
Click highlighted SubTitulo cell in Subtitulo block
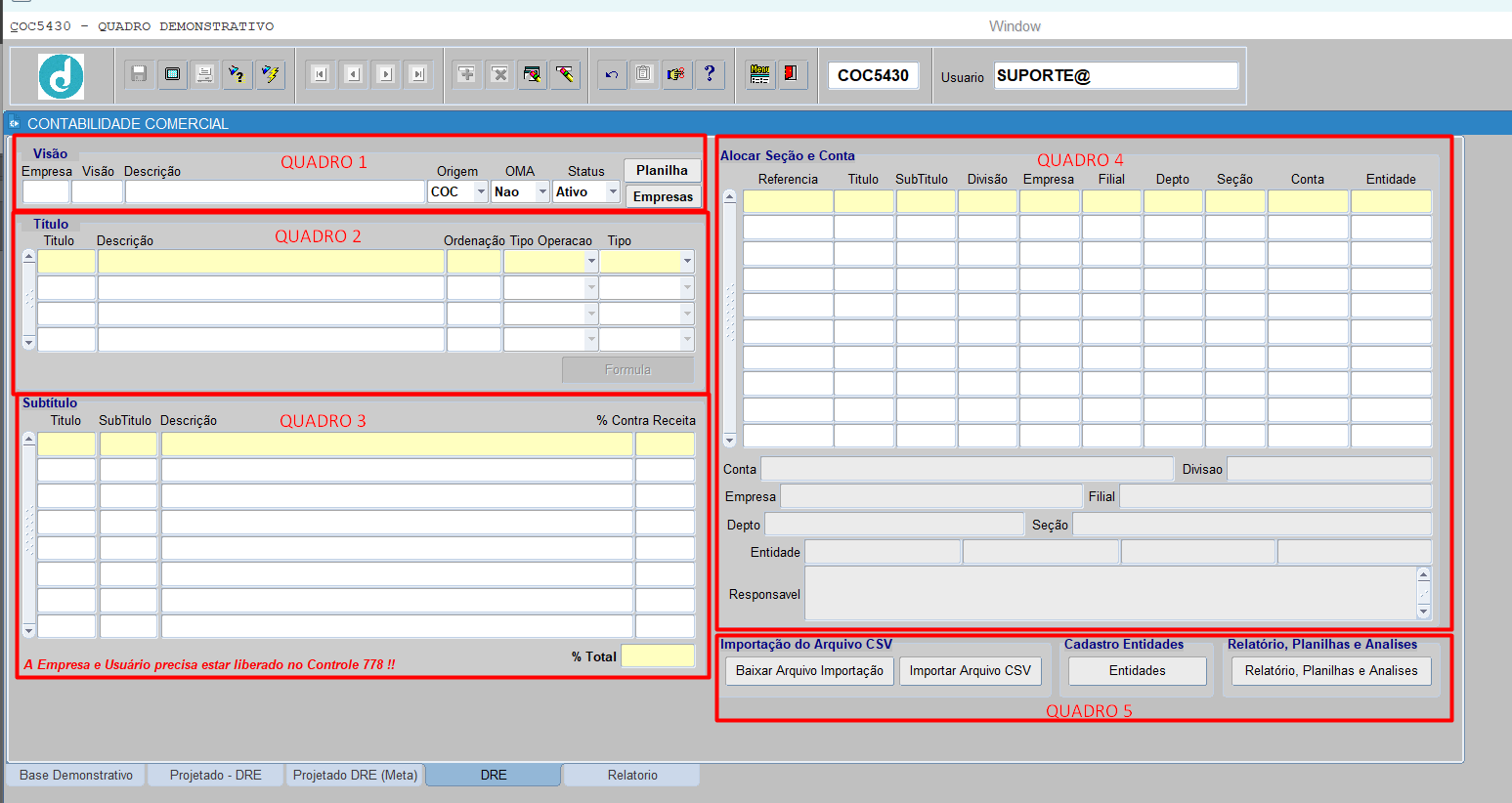click(128, 444)
